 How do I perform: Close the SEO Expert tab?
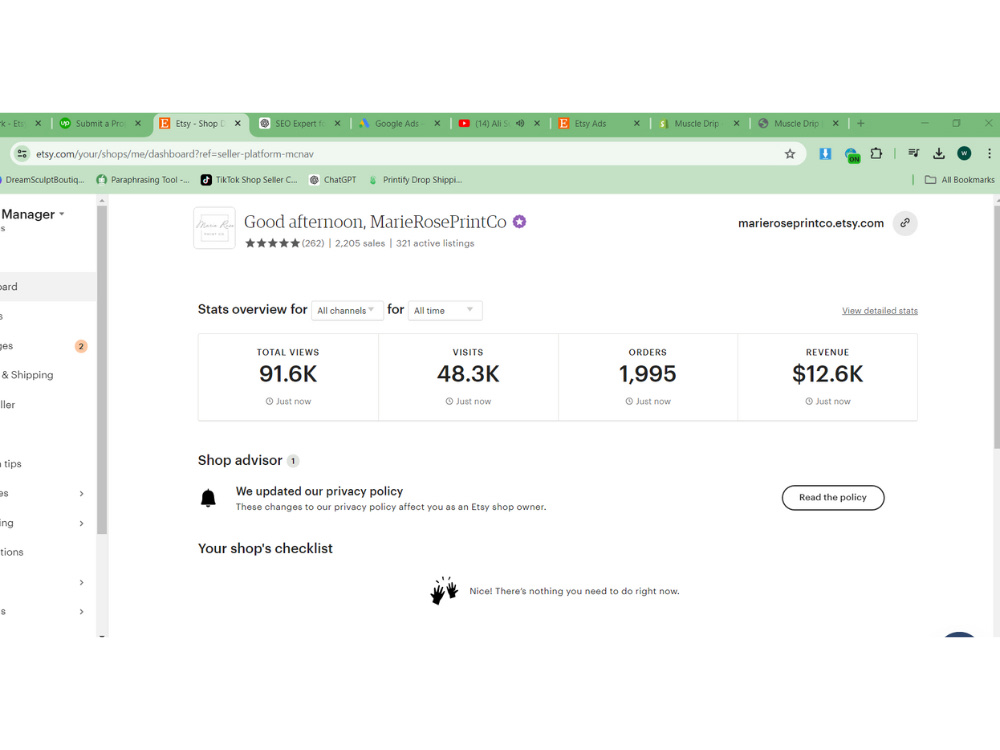[337, 123]
